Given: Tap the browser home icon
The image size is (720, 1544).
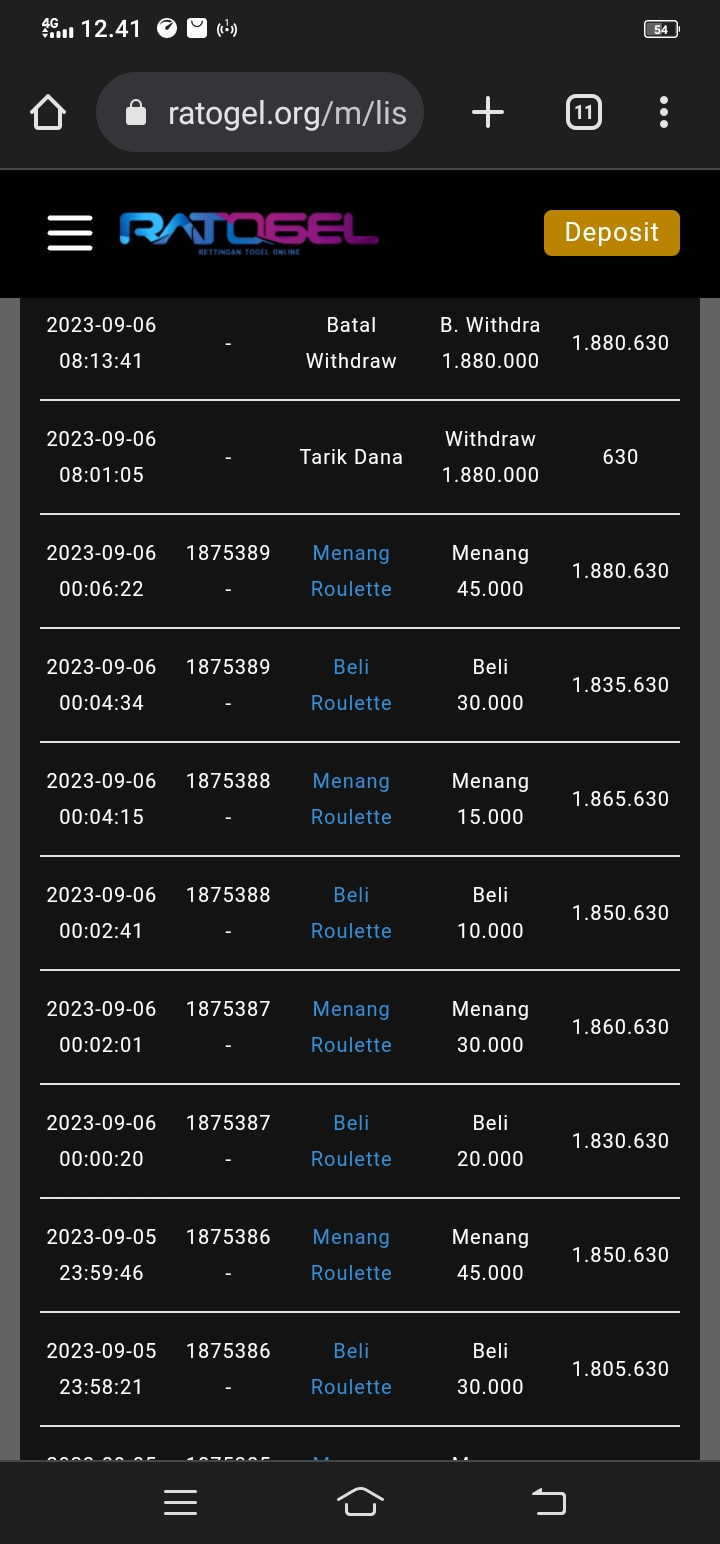Looking at the screenshot, I should [x=48, y=113].
